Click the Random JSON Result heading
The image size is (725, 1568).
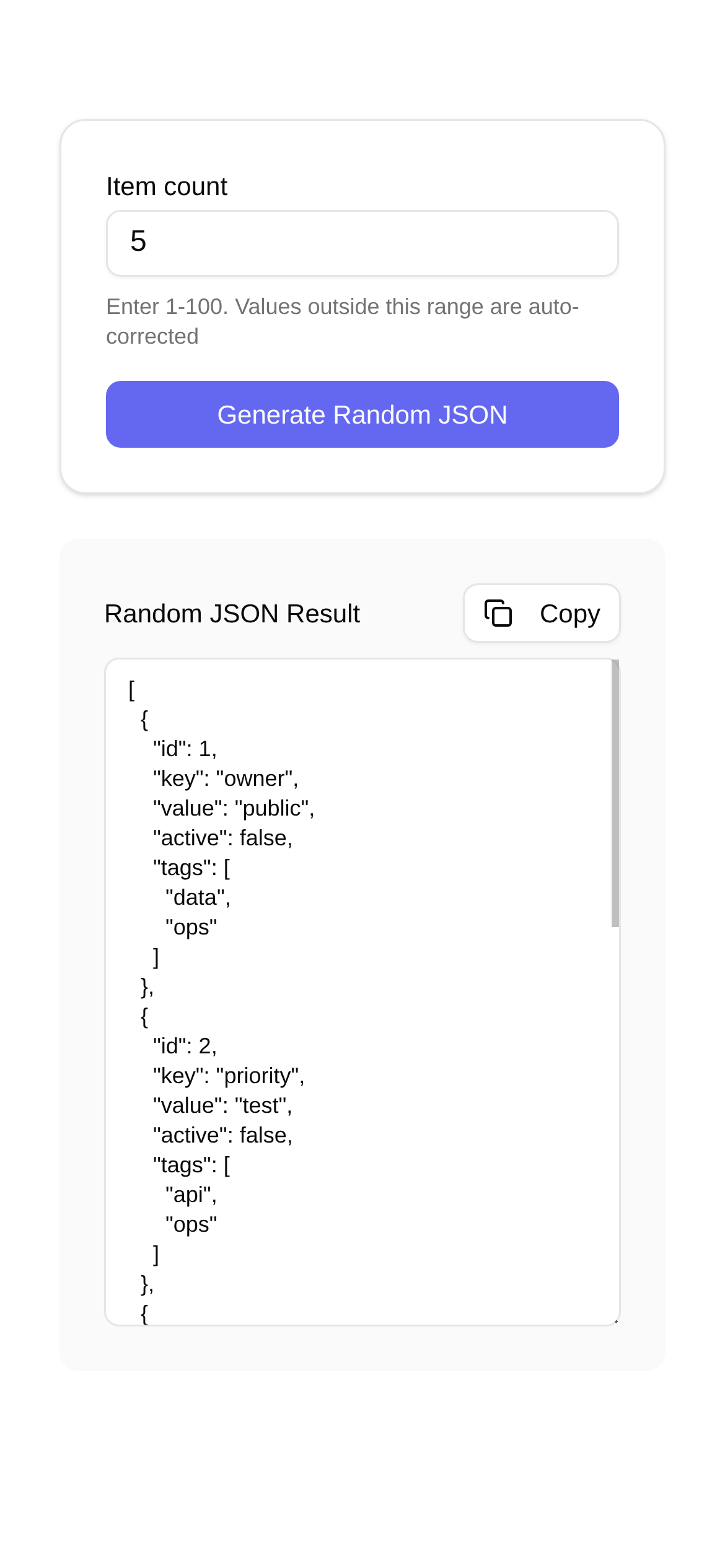click(x=232, y=613)
